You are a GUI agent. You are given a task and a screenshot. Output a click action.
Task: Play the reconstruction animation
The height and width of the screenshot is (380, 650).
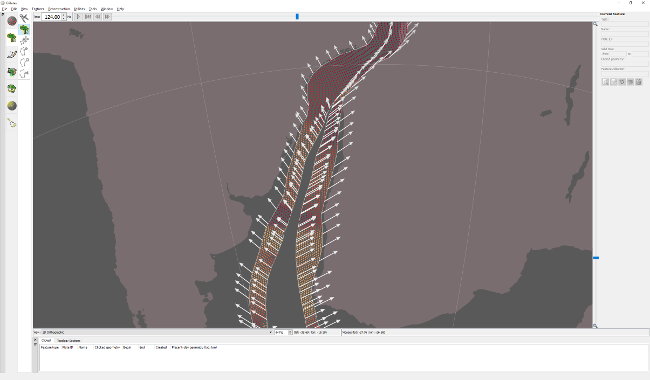click(78, 17)
